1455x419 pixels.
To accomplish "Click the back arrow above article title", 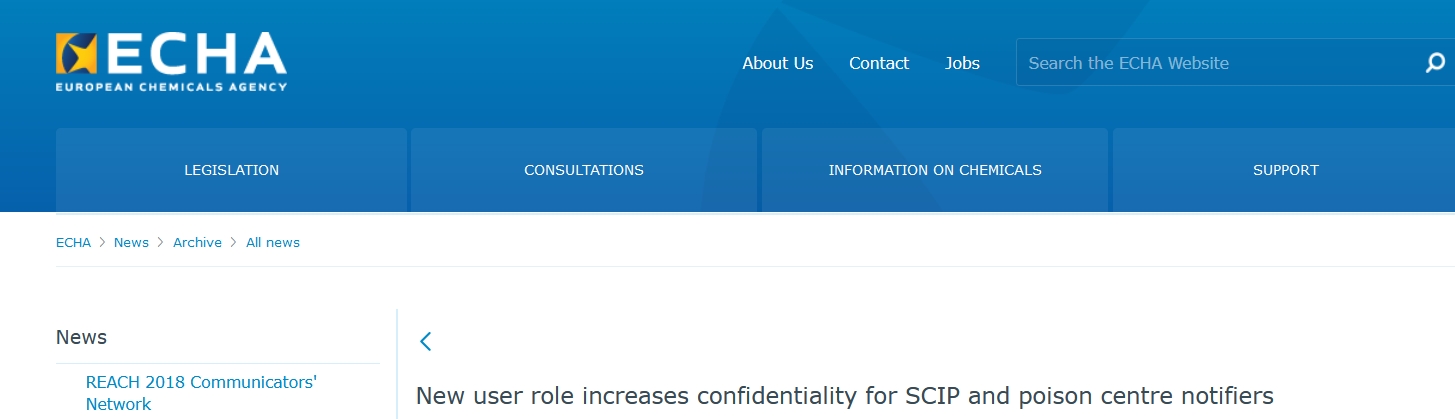I will 426,341.
